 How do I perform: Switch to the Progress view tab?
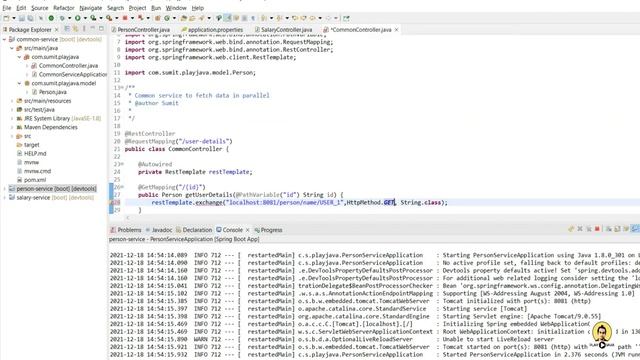click(268, 230)
